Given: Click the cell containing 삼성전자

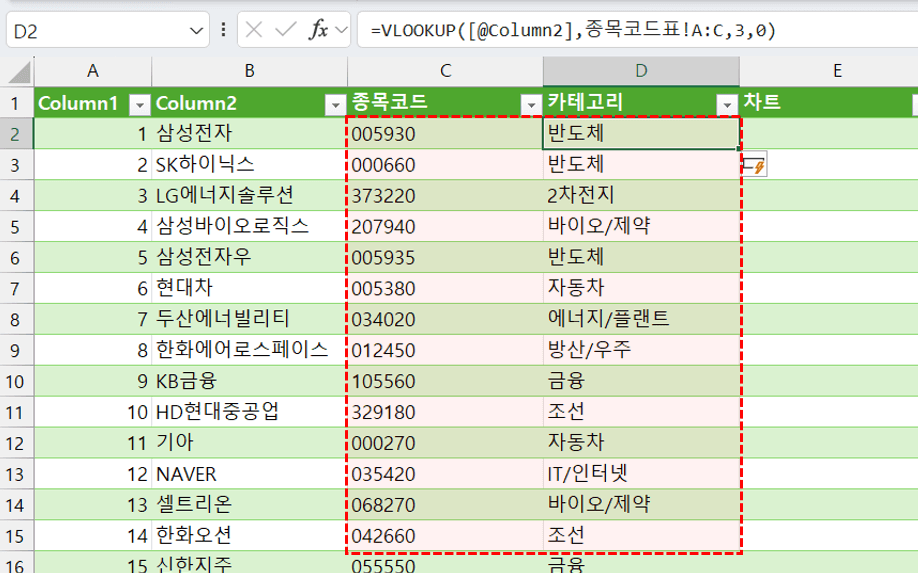Looking at the screenshot, I should tap(249, 133).
